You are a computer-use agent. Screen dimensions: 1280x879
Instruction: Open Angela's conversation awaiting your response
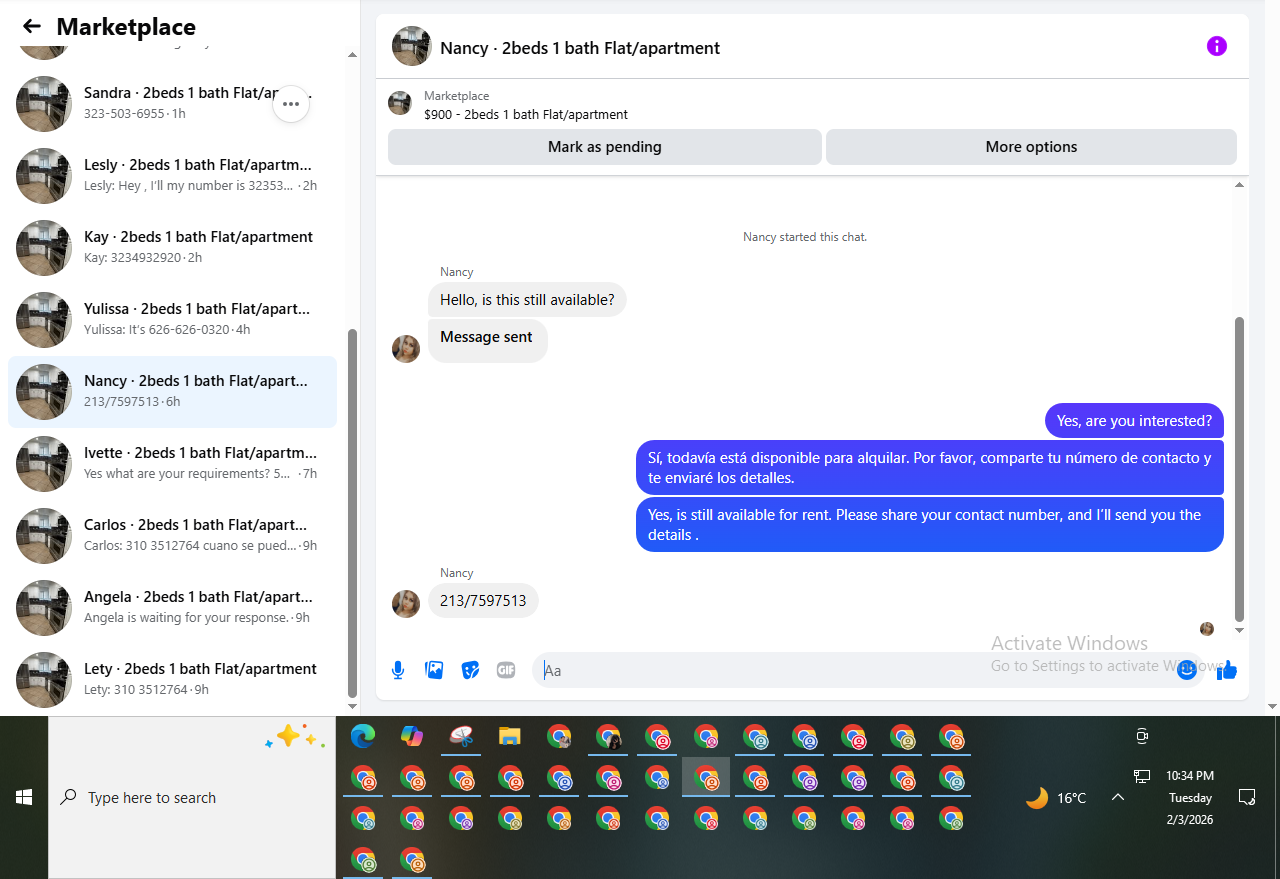point(172,607)
